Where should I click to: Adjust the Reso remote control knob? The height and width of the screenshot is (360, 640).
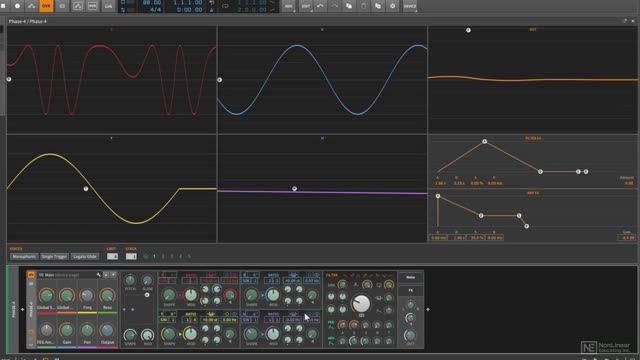coord(107,296)
